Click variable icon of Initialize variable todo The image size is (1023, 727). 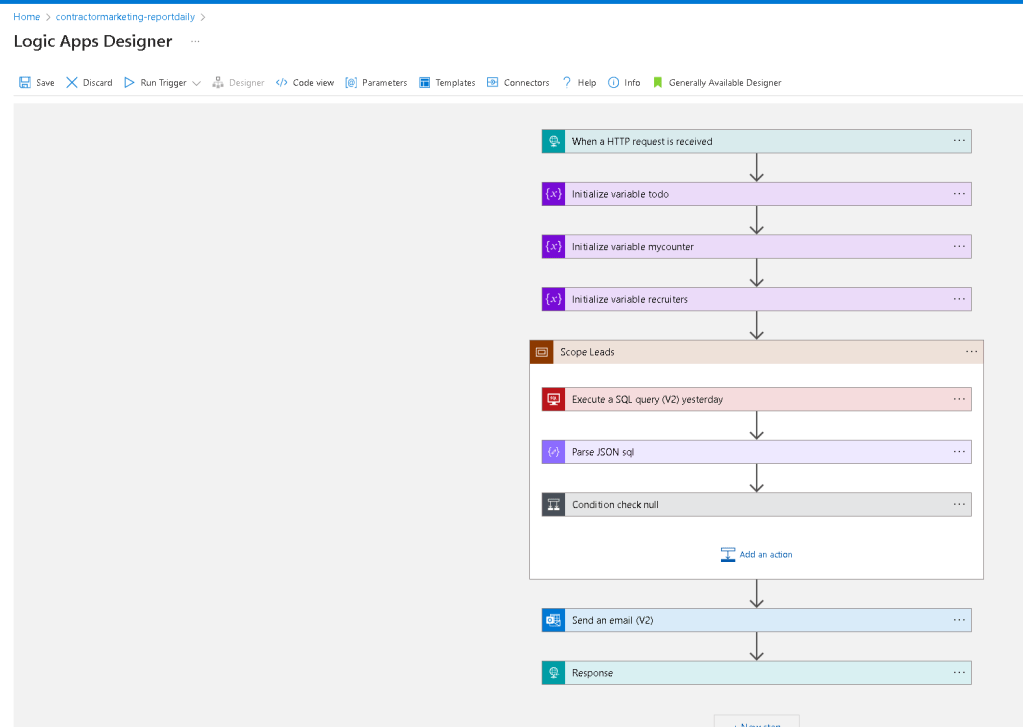553,194
